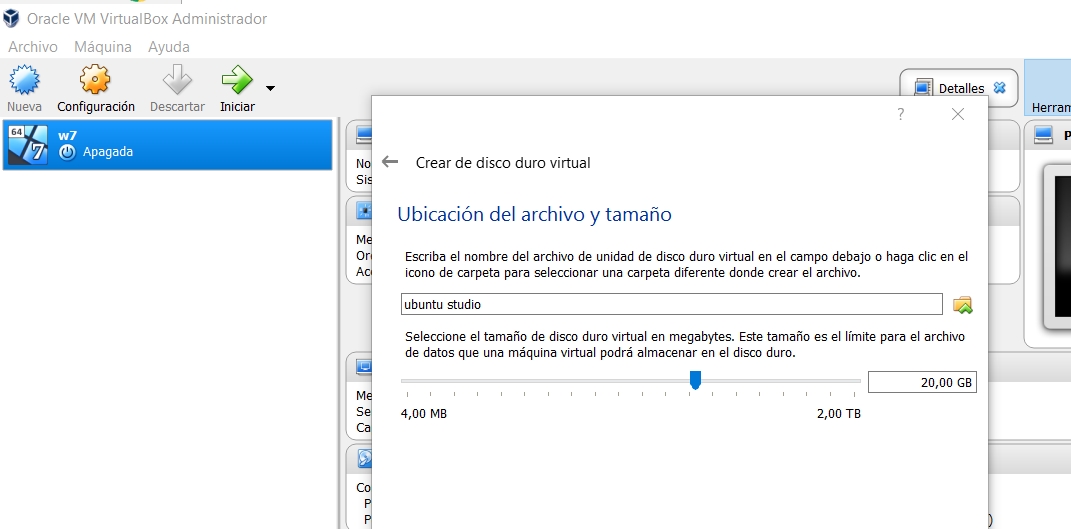The image size is (1071, 529).
Task: Expand the Iniciar dropdown arrow
Action: tap(270, 88)
